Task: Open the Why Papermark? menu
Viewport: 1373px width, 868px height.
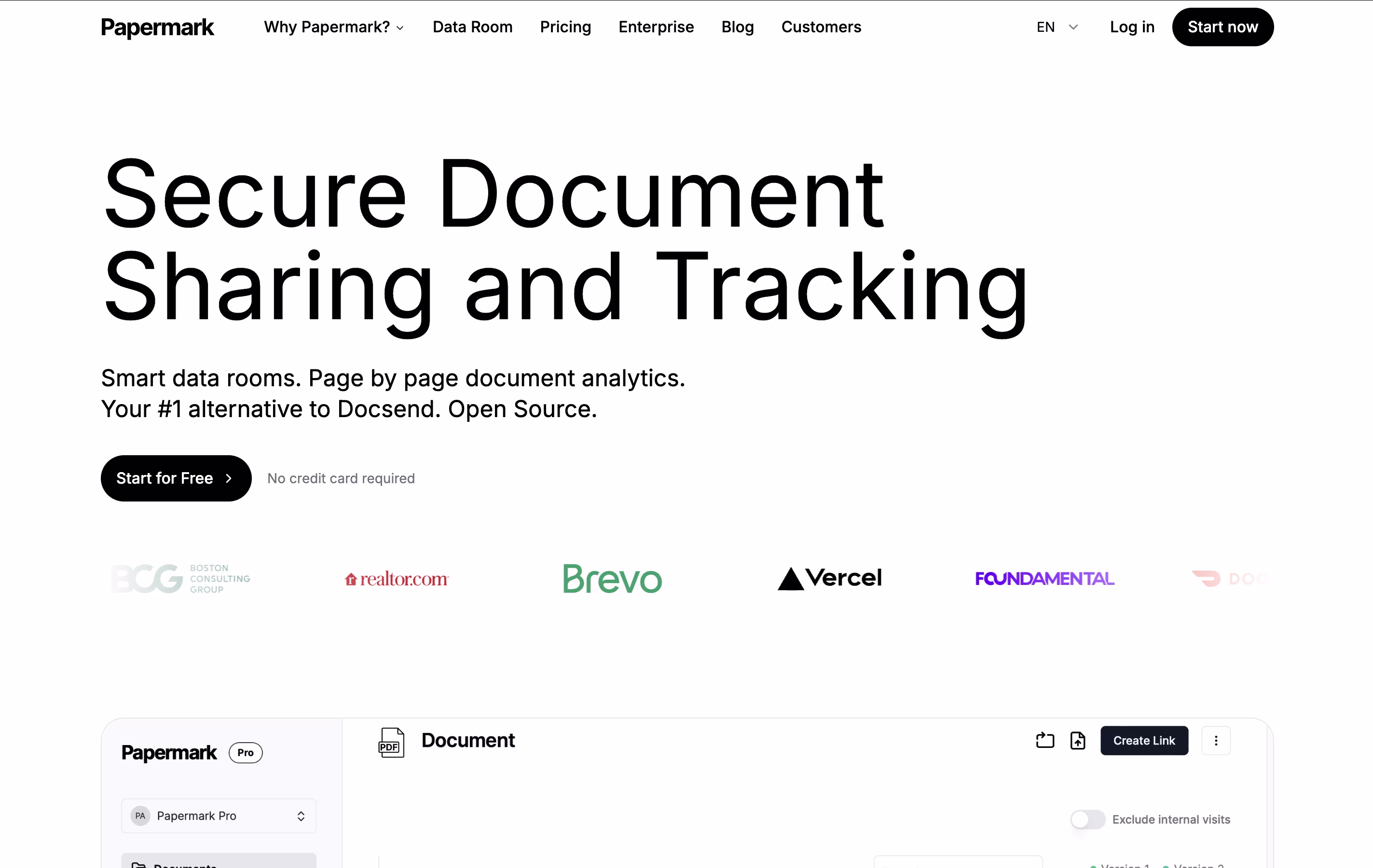Action: 334,27
